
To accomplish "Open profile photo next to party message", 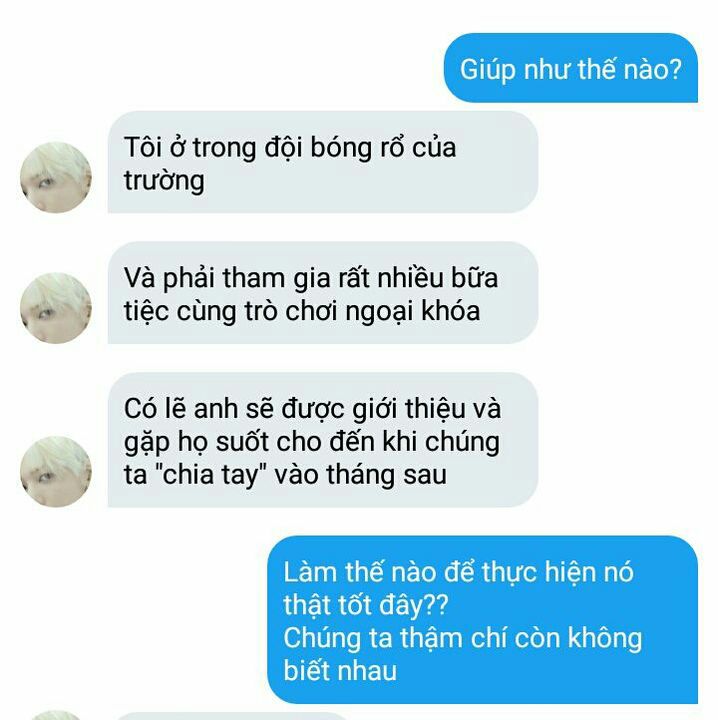I will (x=56, y=308).
